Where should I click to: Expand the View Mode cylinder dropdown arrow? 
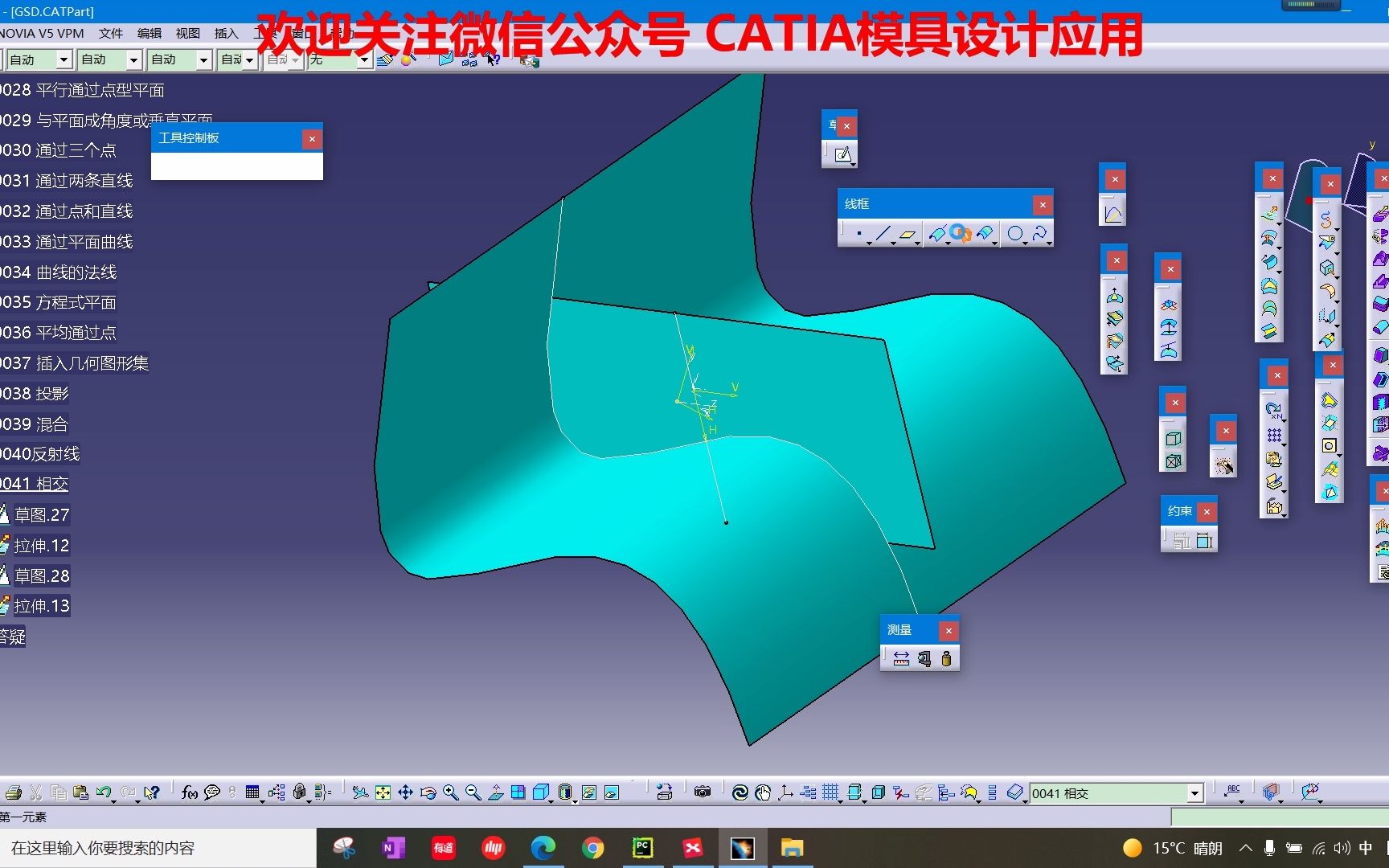point(575,800)
